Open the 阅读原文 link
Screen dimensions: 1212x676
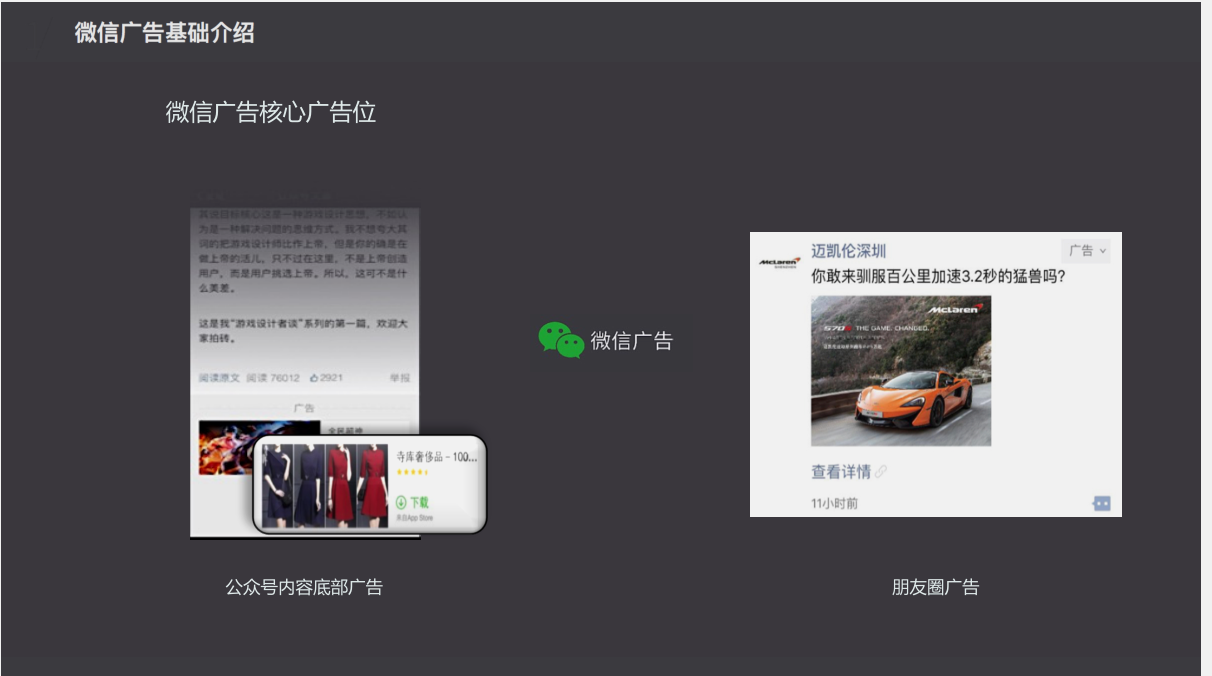click(x=219, y=378)
